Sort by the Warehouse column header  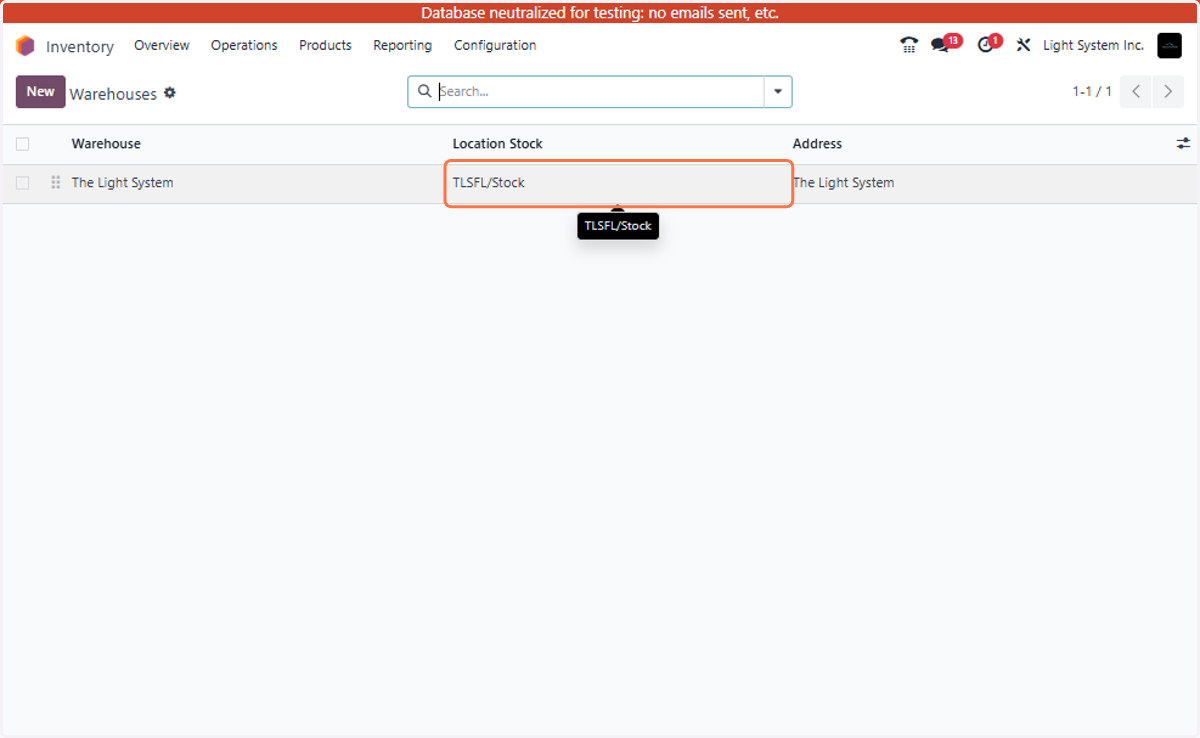pyautogui.click(x=106, y=144)
